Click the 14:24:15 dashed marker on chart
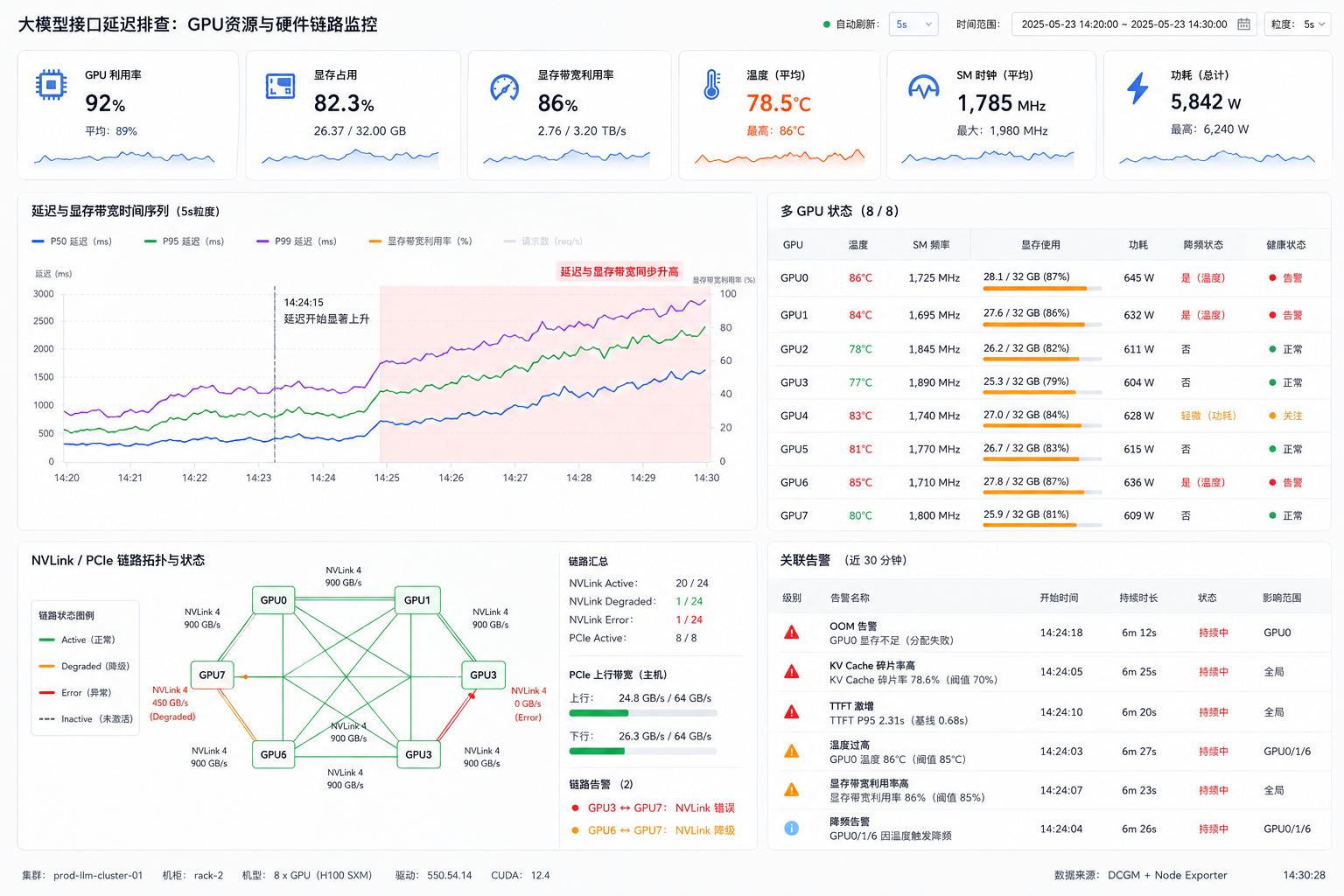1344x896 pixels. [275, 374]
